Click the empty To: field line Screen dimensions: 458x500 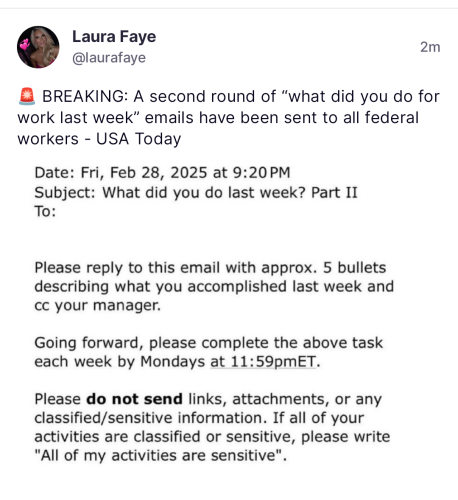(45, 211)
